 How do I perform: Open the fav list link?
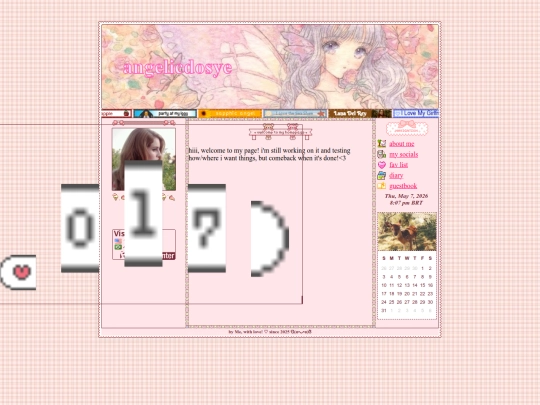click(398, 165)
